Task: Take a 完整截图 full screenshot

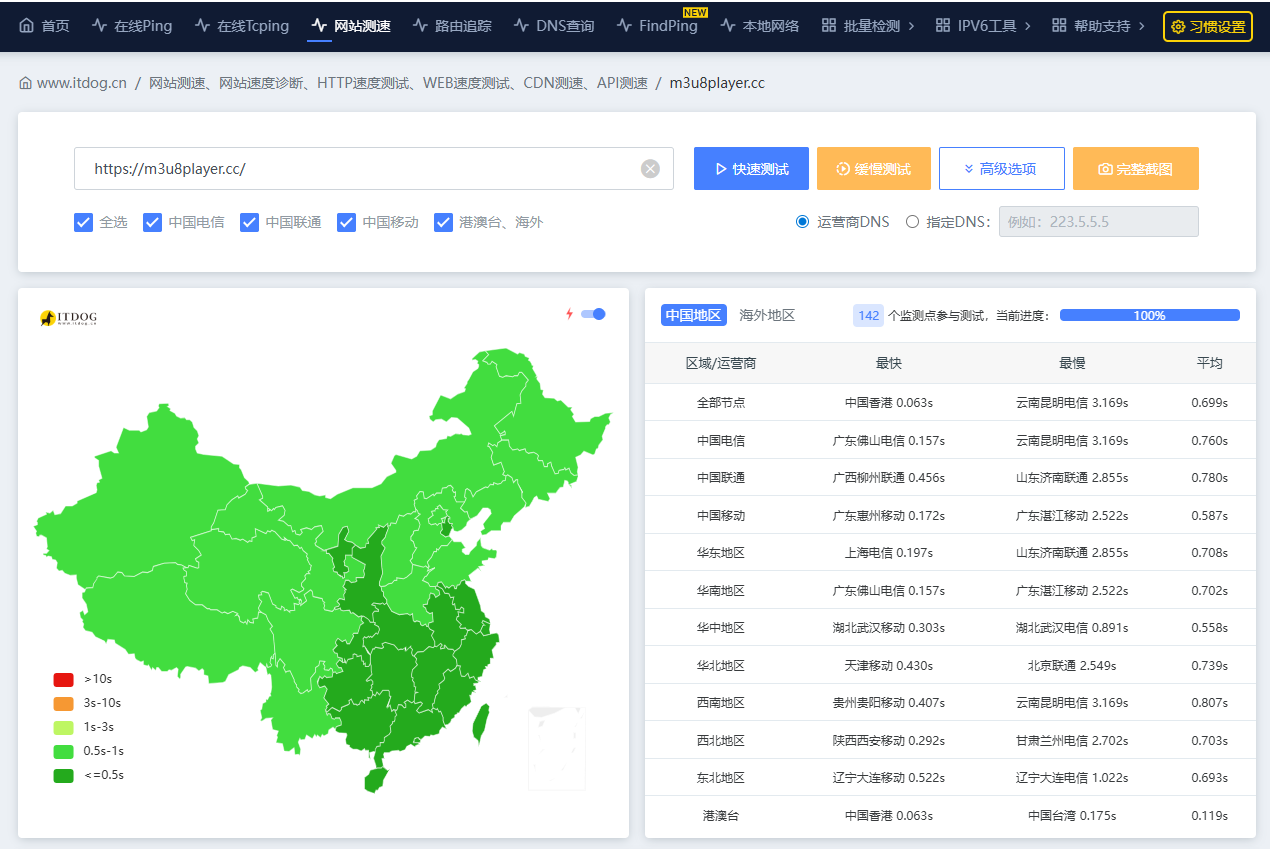Action: pos(1136,169)
